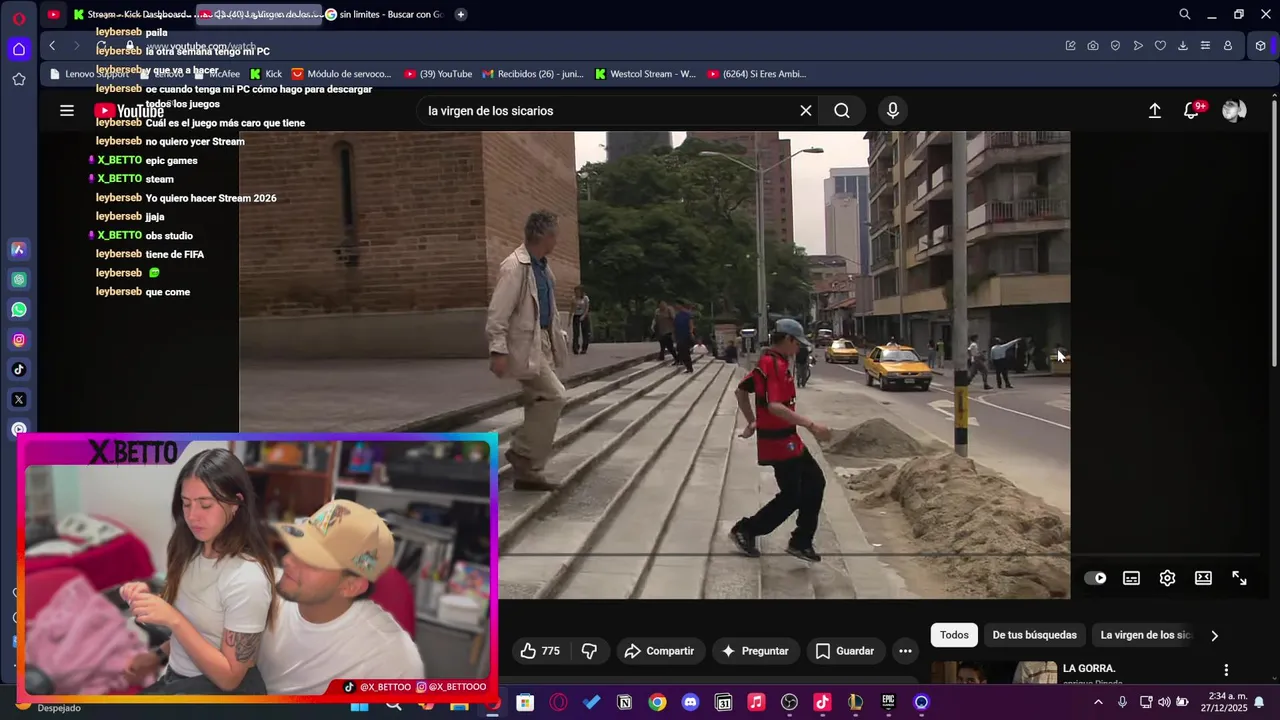Open (6264) Si Eres Ambi... bookmark
The width and height of the screenshot is (1280, 720).
757,74
